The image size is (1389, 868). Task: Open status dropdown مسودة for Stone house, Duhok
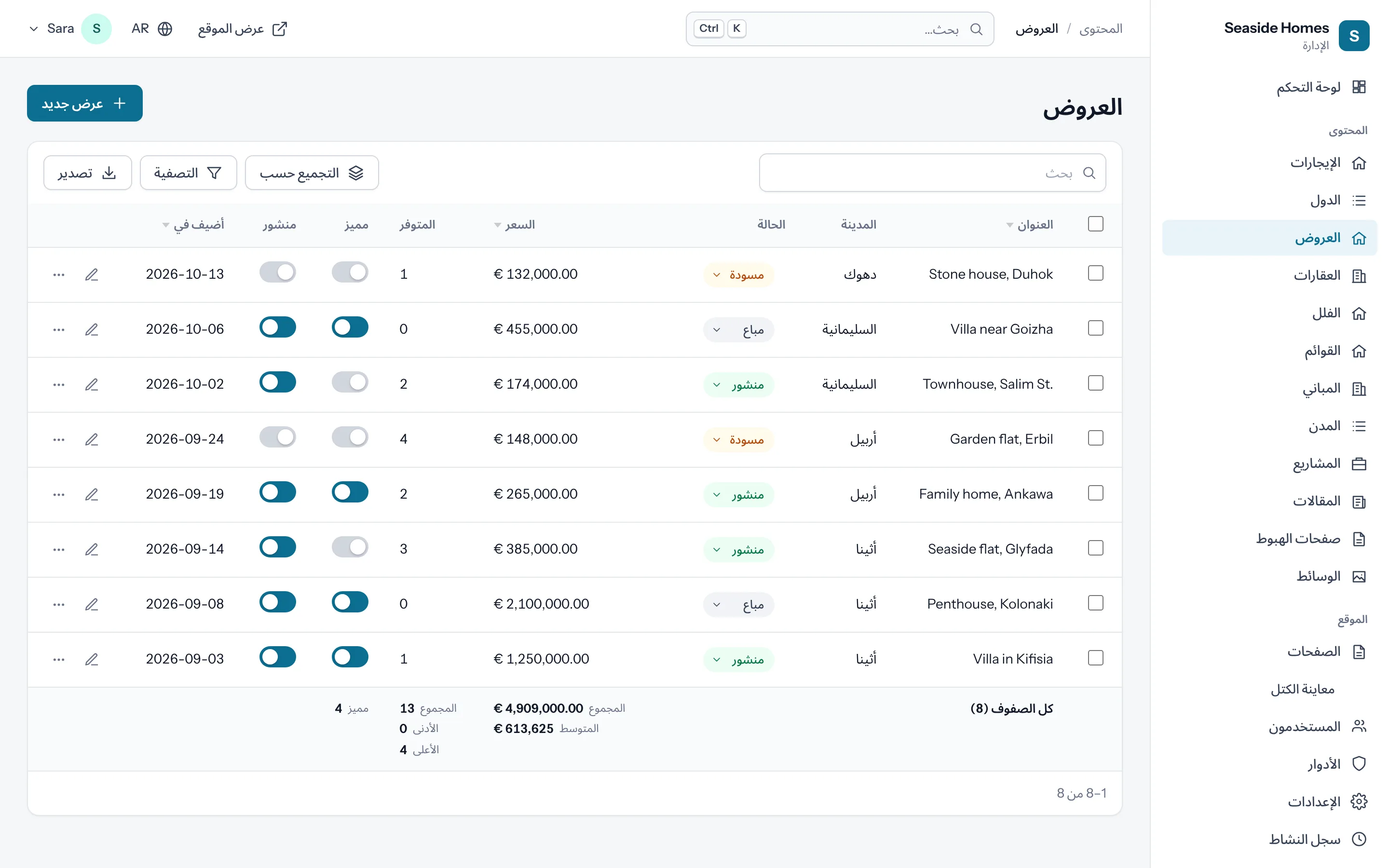(739, 275)
